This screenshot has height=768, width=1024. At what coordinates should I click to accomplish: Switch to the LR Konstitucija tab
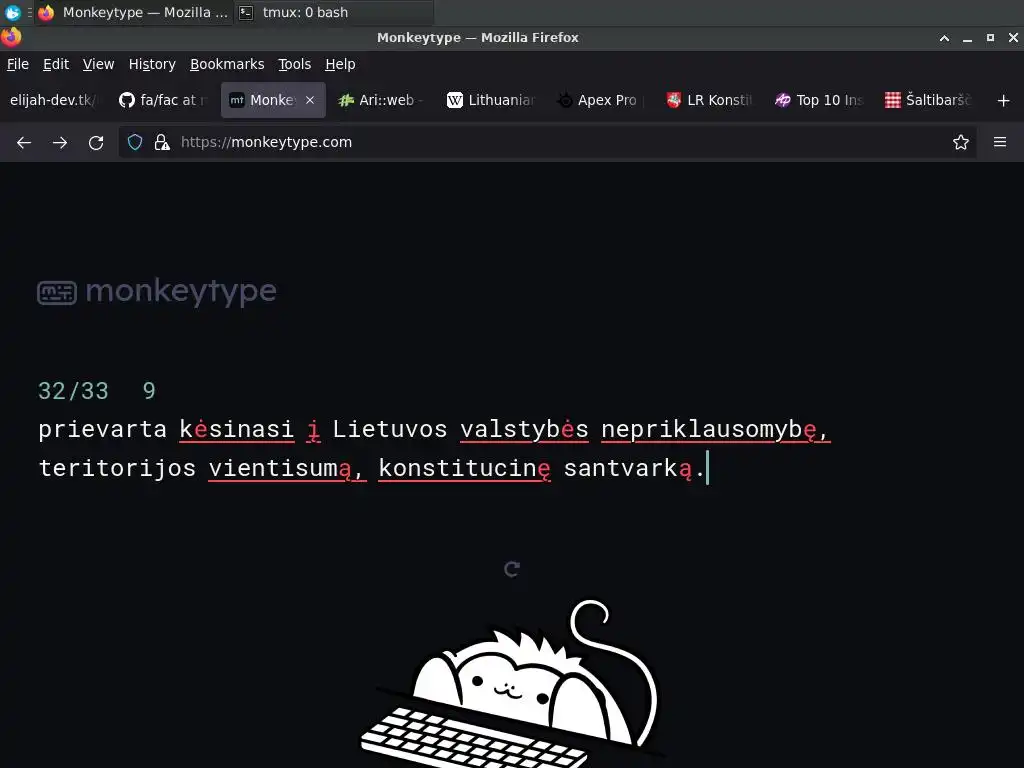click(709, 100)
